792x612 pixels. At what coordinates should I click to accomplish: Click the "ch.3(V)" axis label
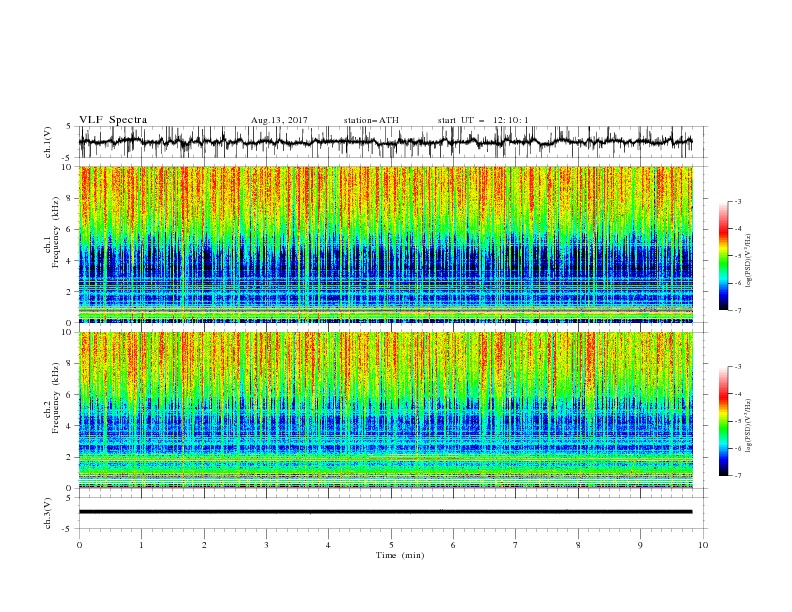coord(48,513)
